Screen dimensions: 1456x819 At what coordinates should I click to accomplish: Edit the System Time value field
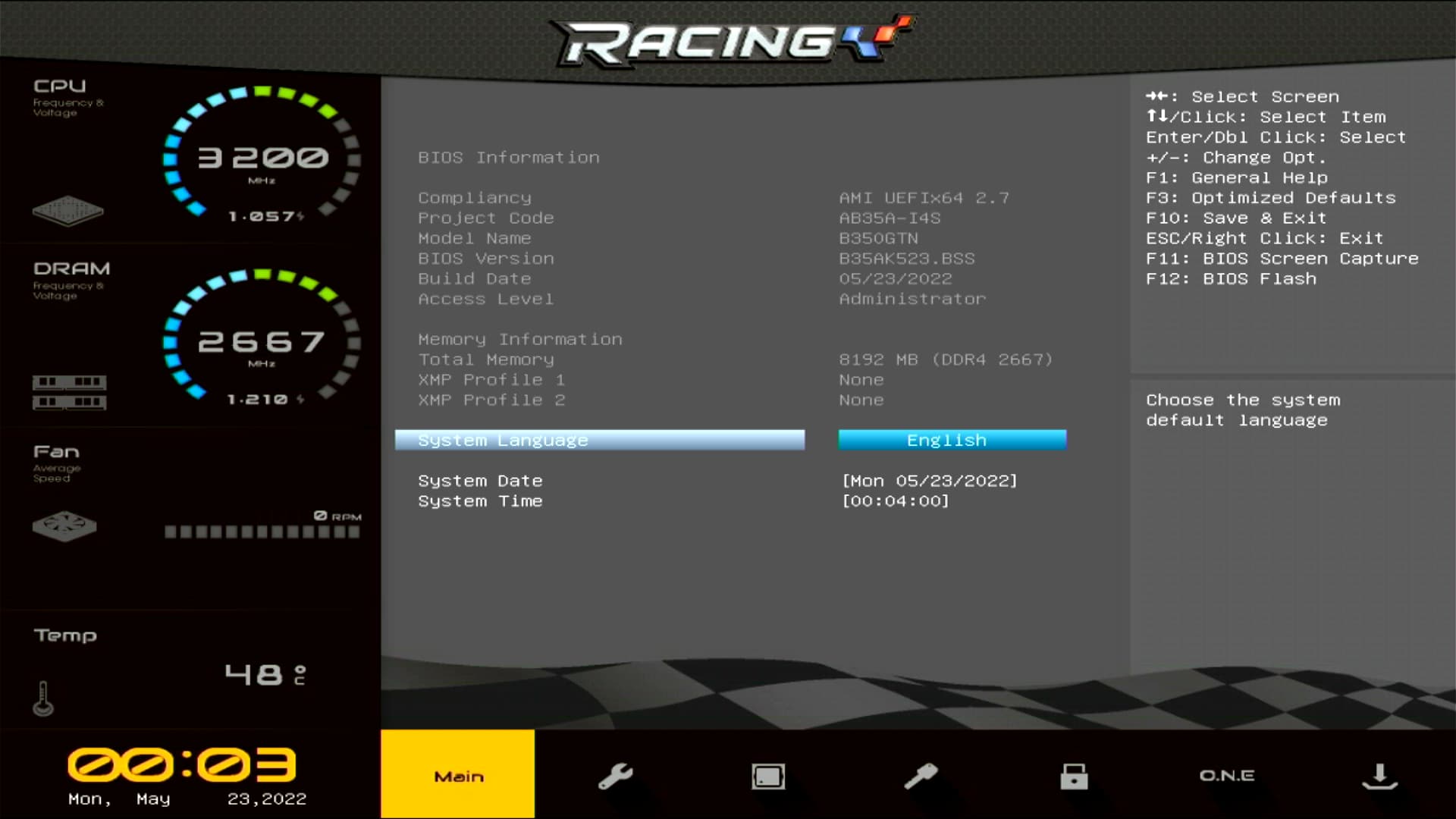[896, 501]
